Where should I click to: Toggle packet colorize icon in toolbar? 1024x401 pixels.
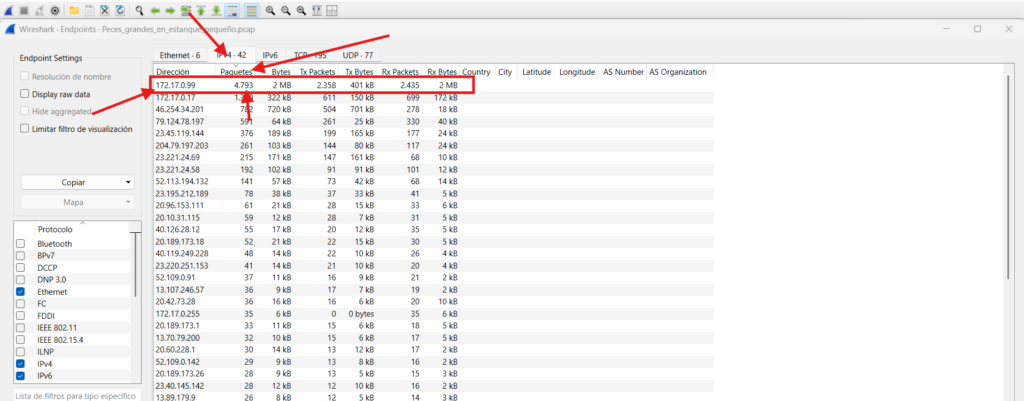pyautogui.click(x=251, y=10)
